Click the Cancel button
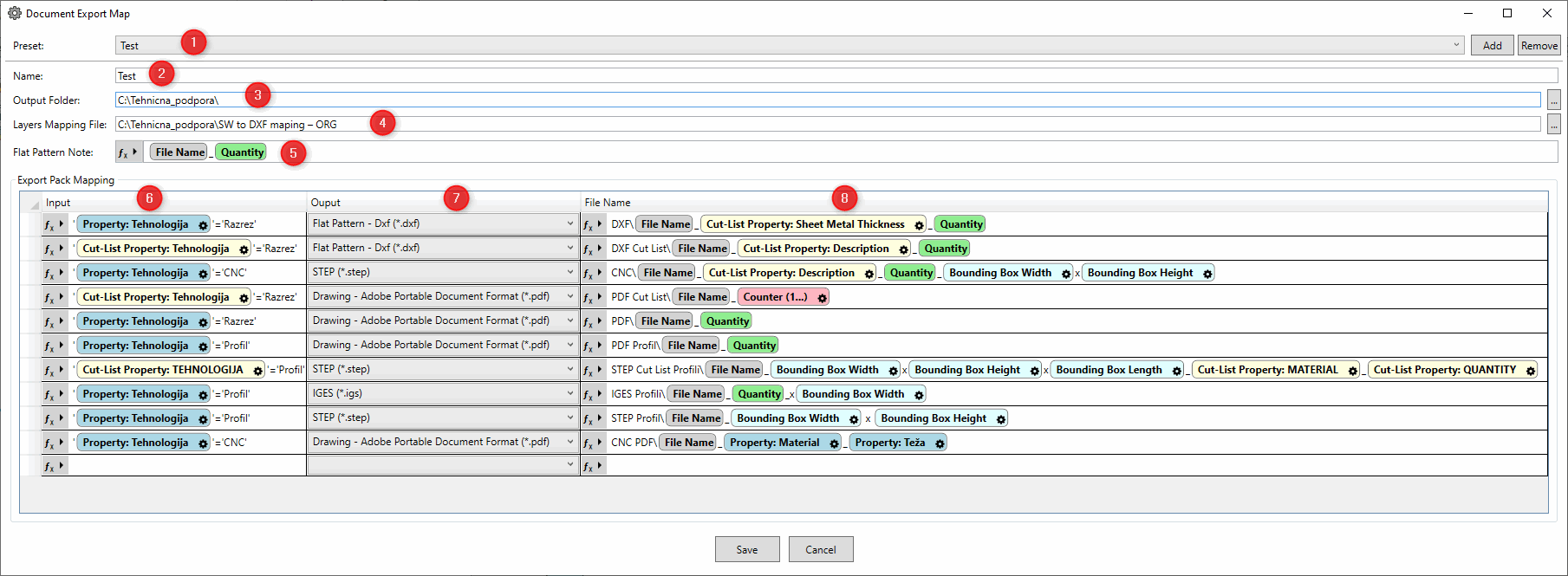 [x=820, y=549]
